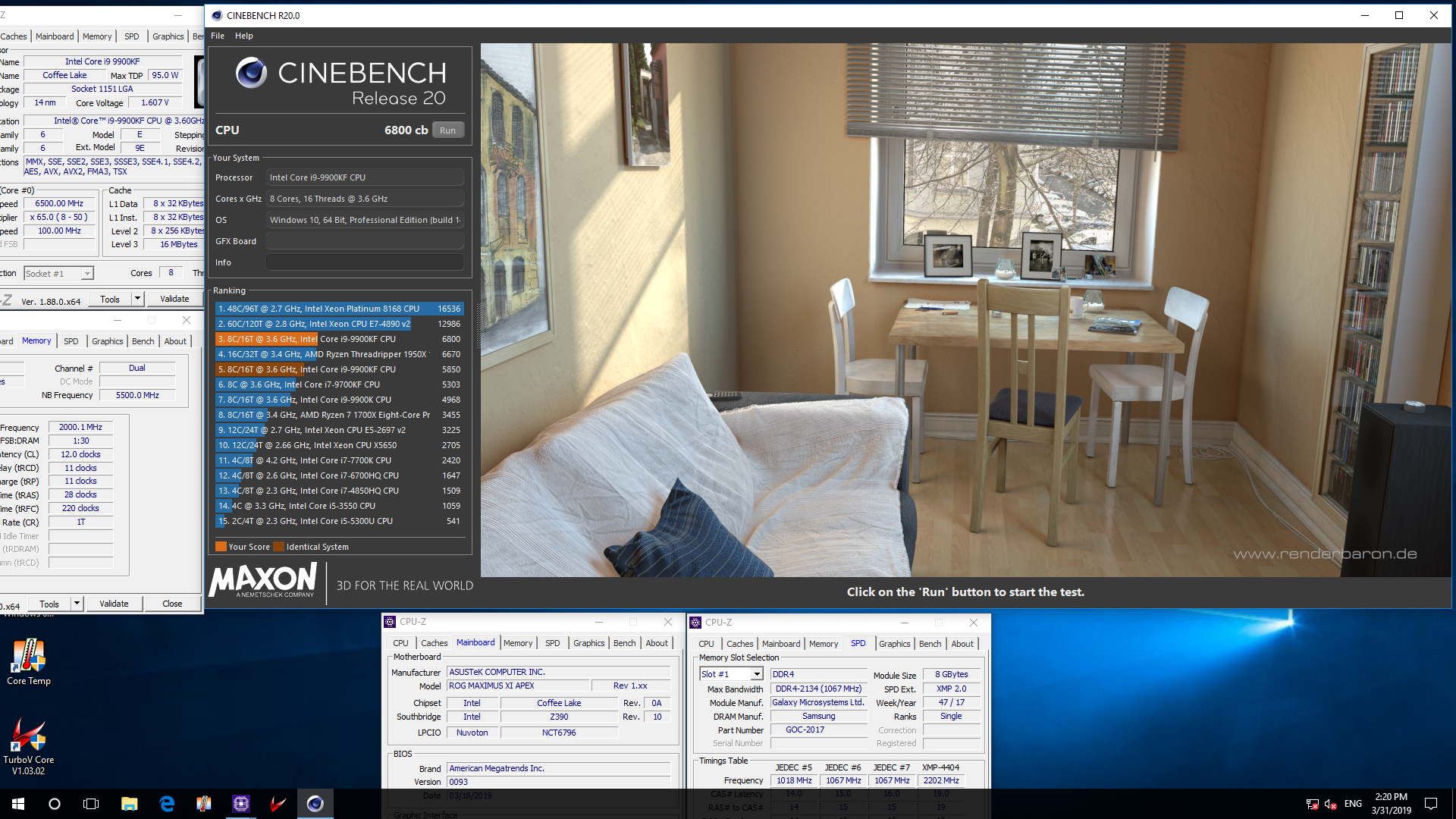Select Core i7-7700K ranking row
This screenshot has height=819, width=1456.
tap(339, 460)
